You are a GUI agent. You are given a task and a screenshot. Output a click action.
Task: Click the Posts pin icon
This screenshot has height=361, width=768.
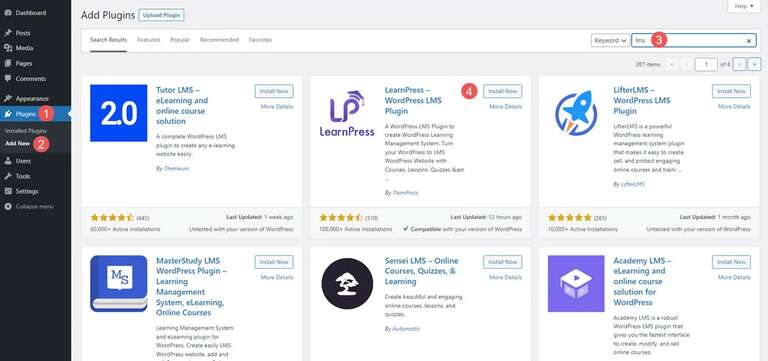click(x=8, y=33)
